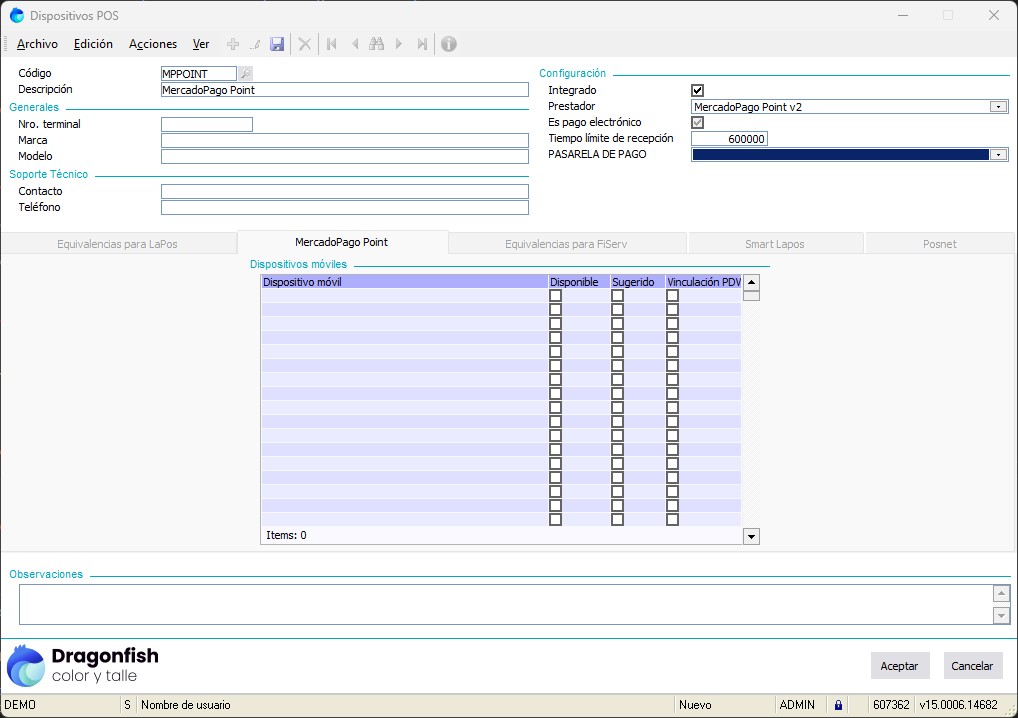Expand the PASARELA DE PAGO dropdown
The height and width of the screenshot is (718, 1018).
click(x=998, y=155)
